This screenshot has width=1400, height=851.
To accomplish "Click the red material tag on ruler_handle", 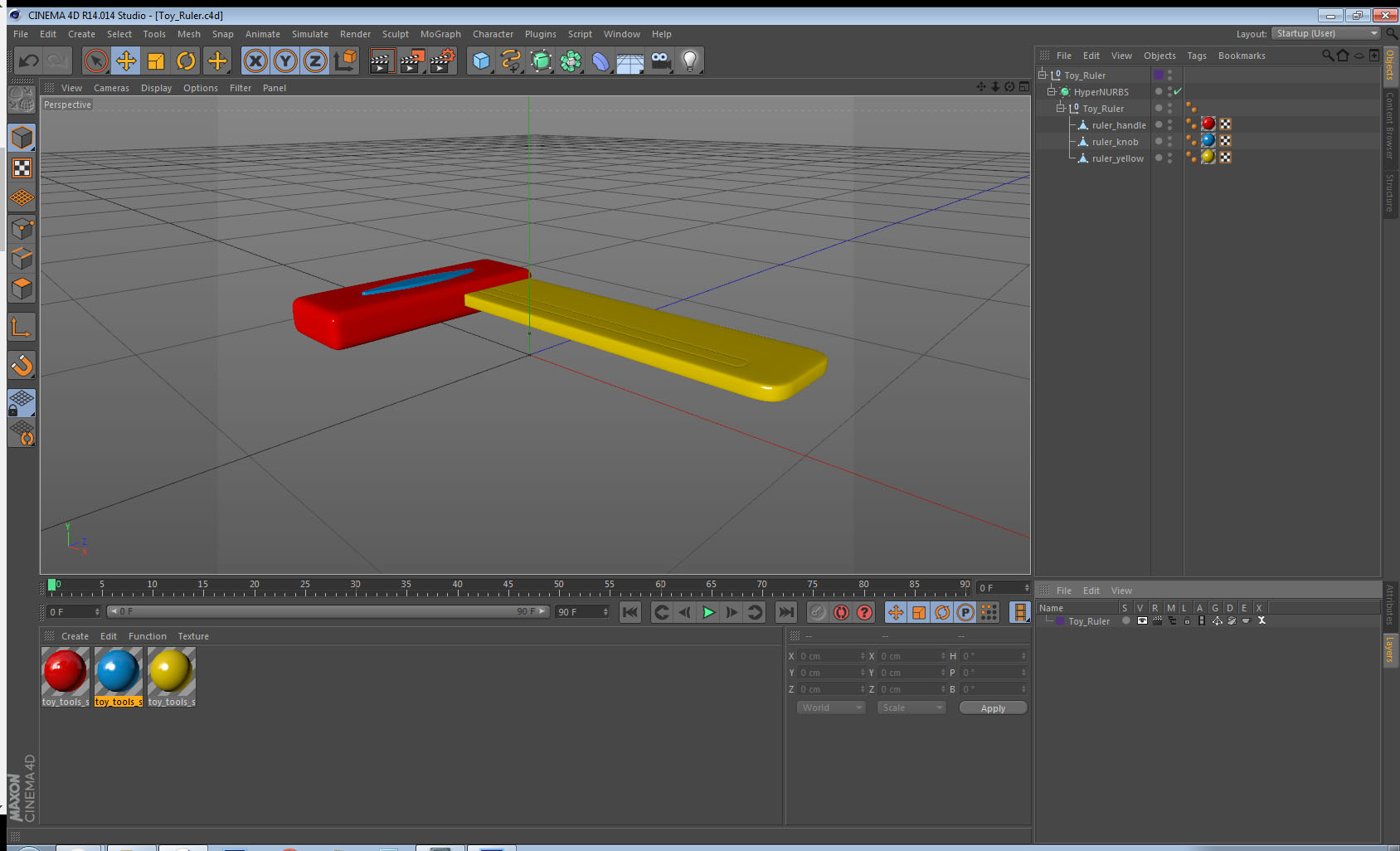I will pyautogui.click(x=1208, y=124).
